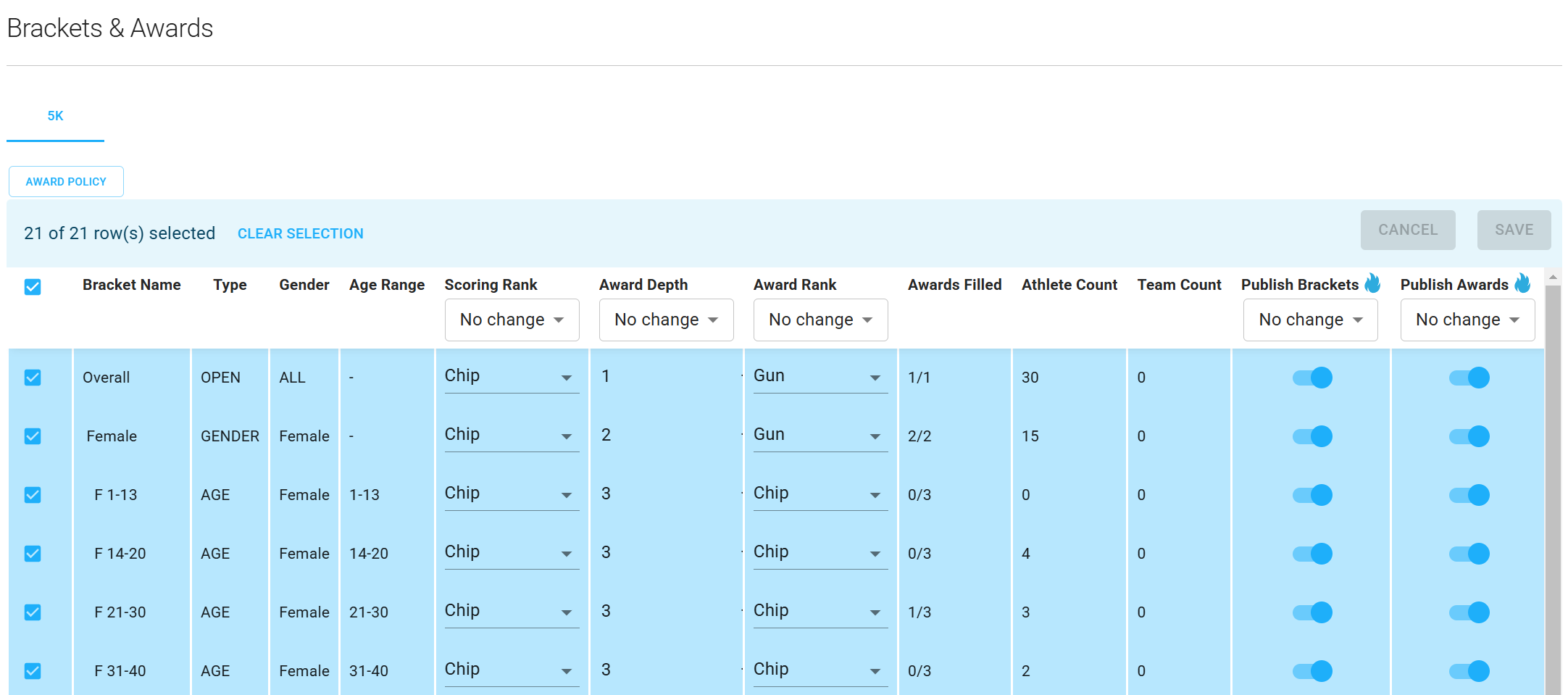1568x695 pixels.
Task: Toggle Publish Awards for Overall row
Action: click(x=1469, y=378)
